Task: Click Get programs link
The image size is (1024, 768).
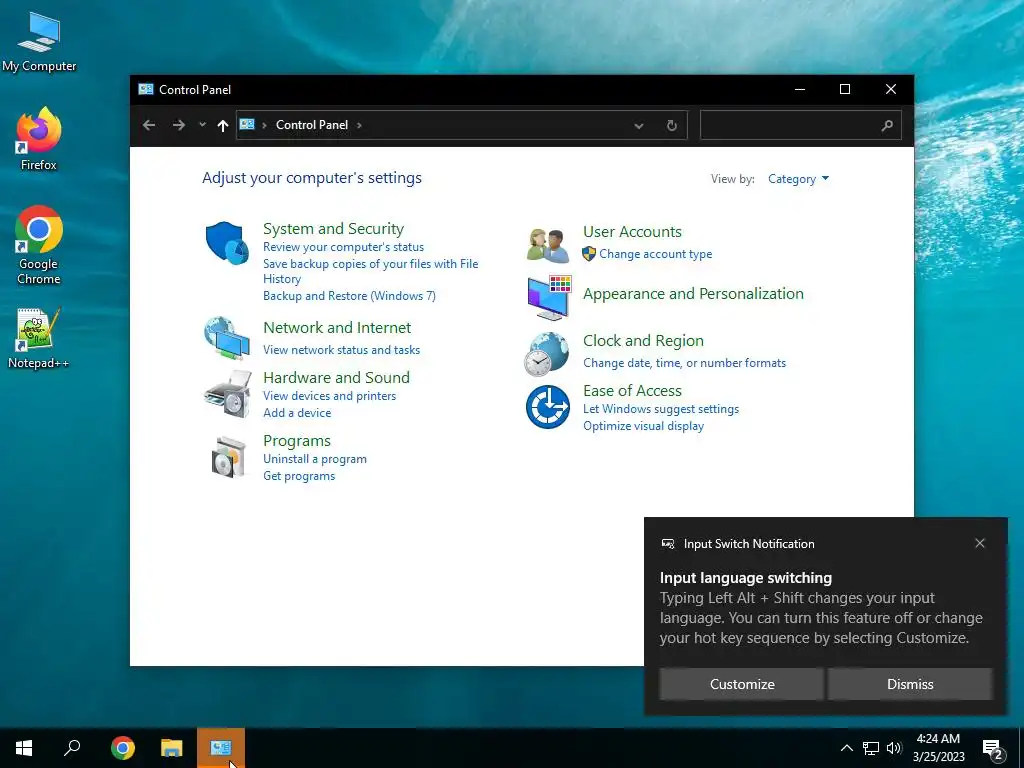Action: click(298, 476)
